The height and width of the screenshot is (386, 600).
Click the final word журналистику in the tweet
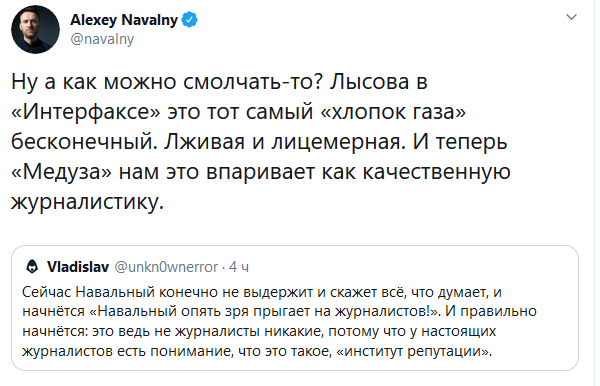[87, 202]
